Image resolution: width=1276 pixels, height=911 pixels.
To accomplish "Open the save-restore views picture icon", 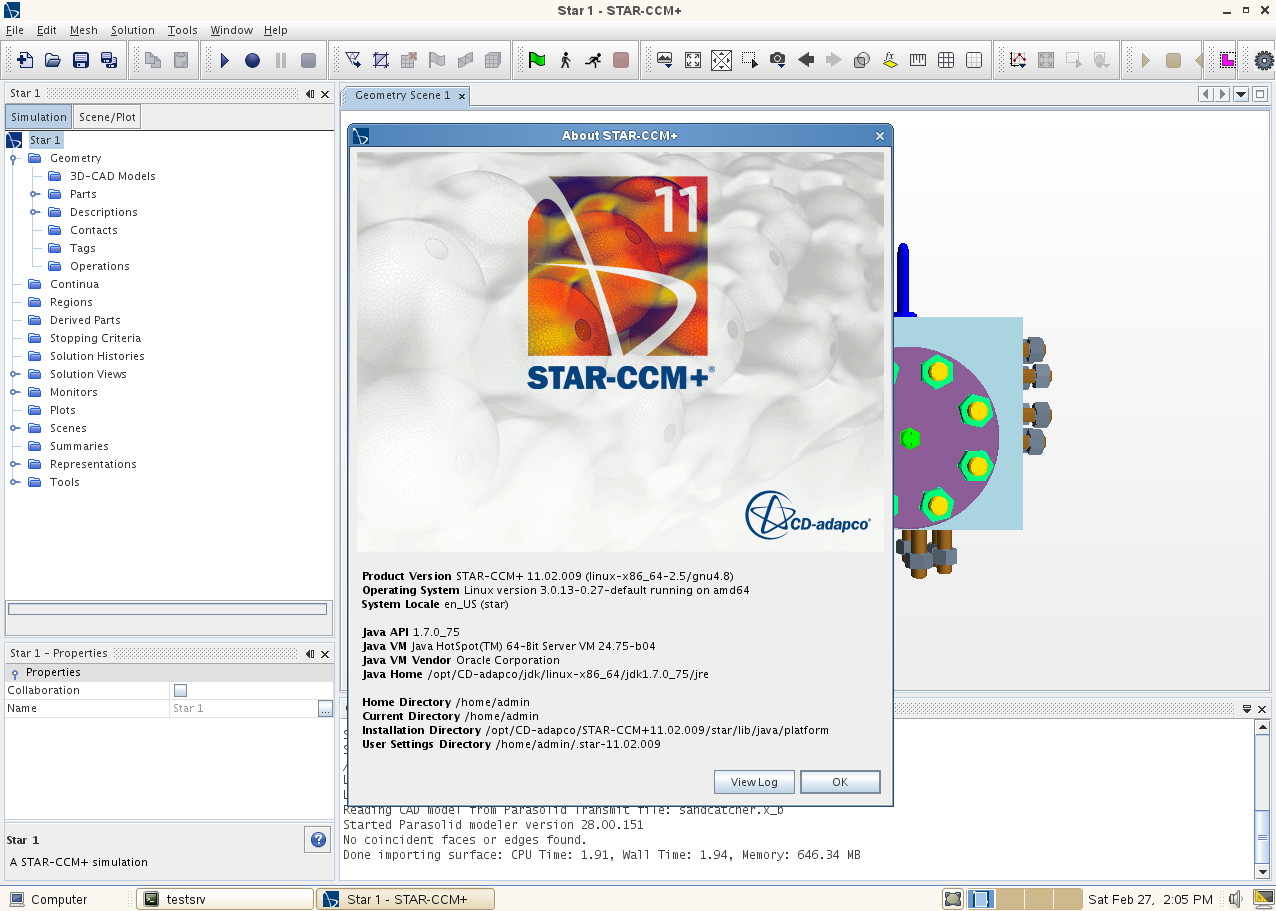I will coord(665,60).
